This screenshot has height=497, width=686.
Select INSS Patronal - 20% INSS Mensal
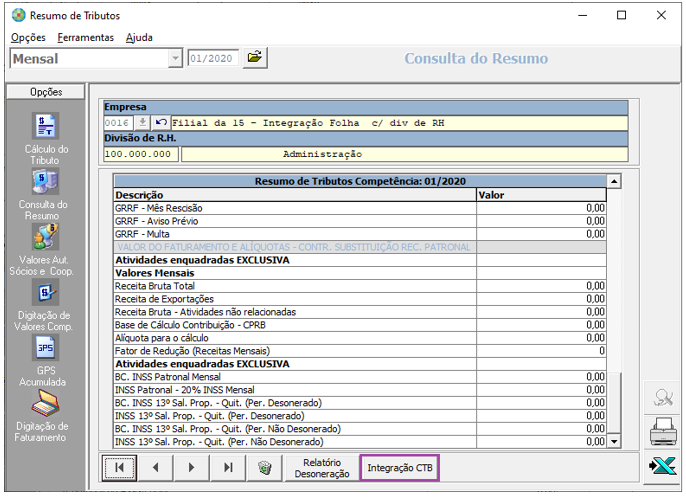[360, 390]
